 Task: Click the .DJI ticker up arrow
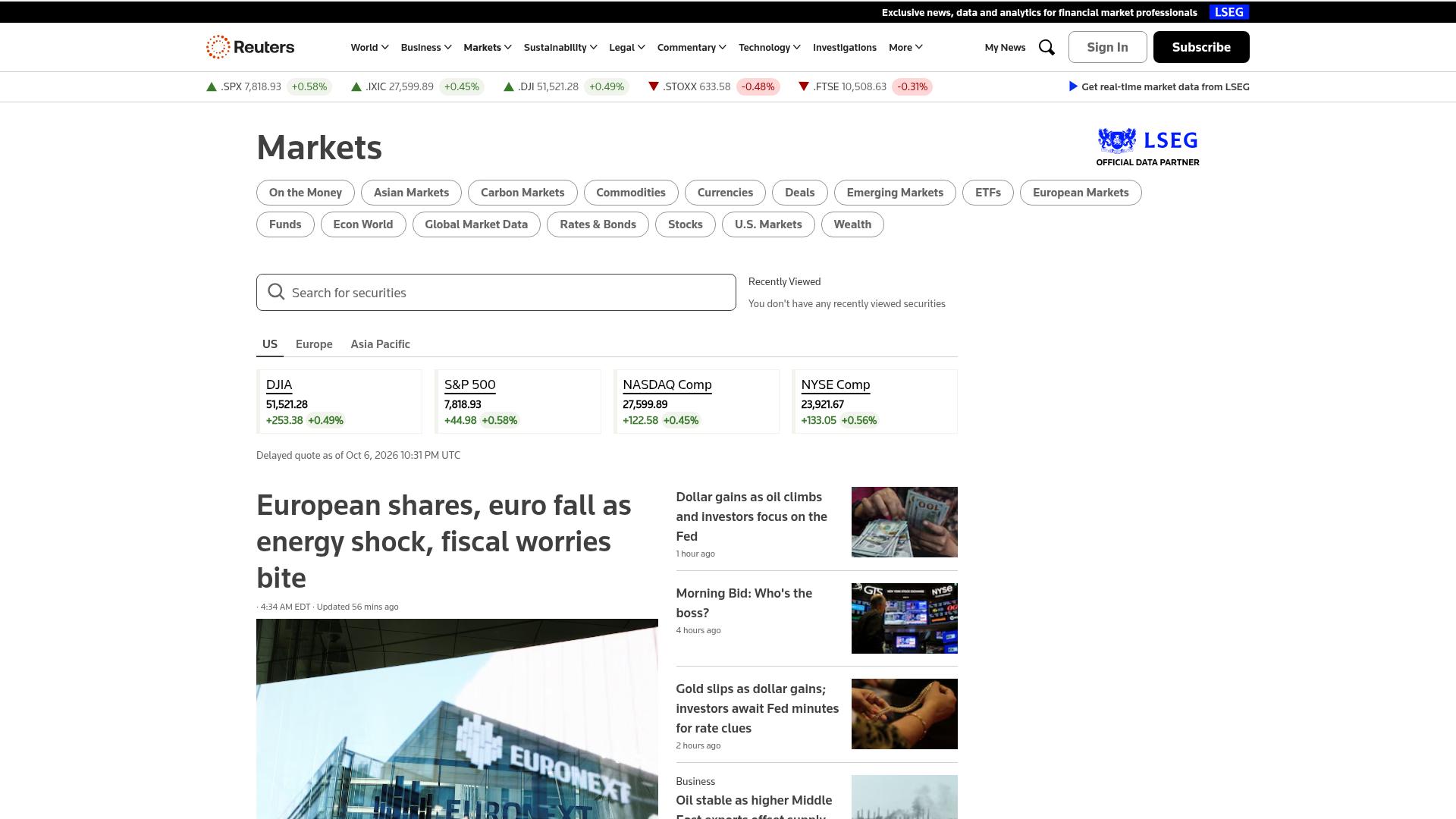[x=509, y=86]
